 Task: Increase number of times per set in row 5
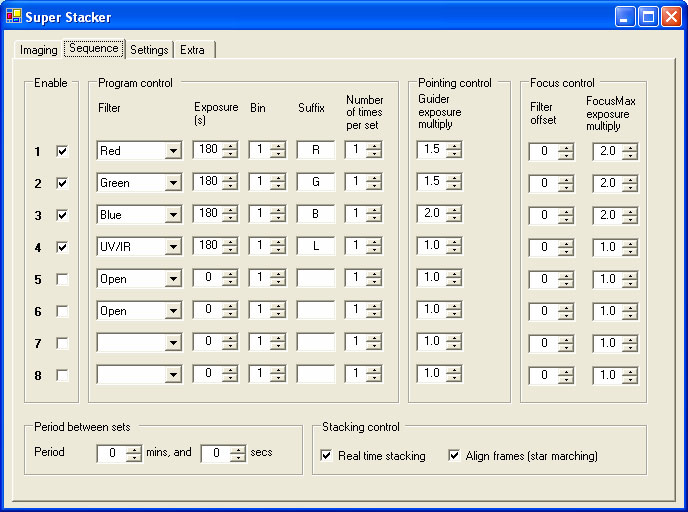coord(373,274)
